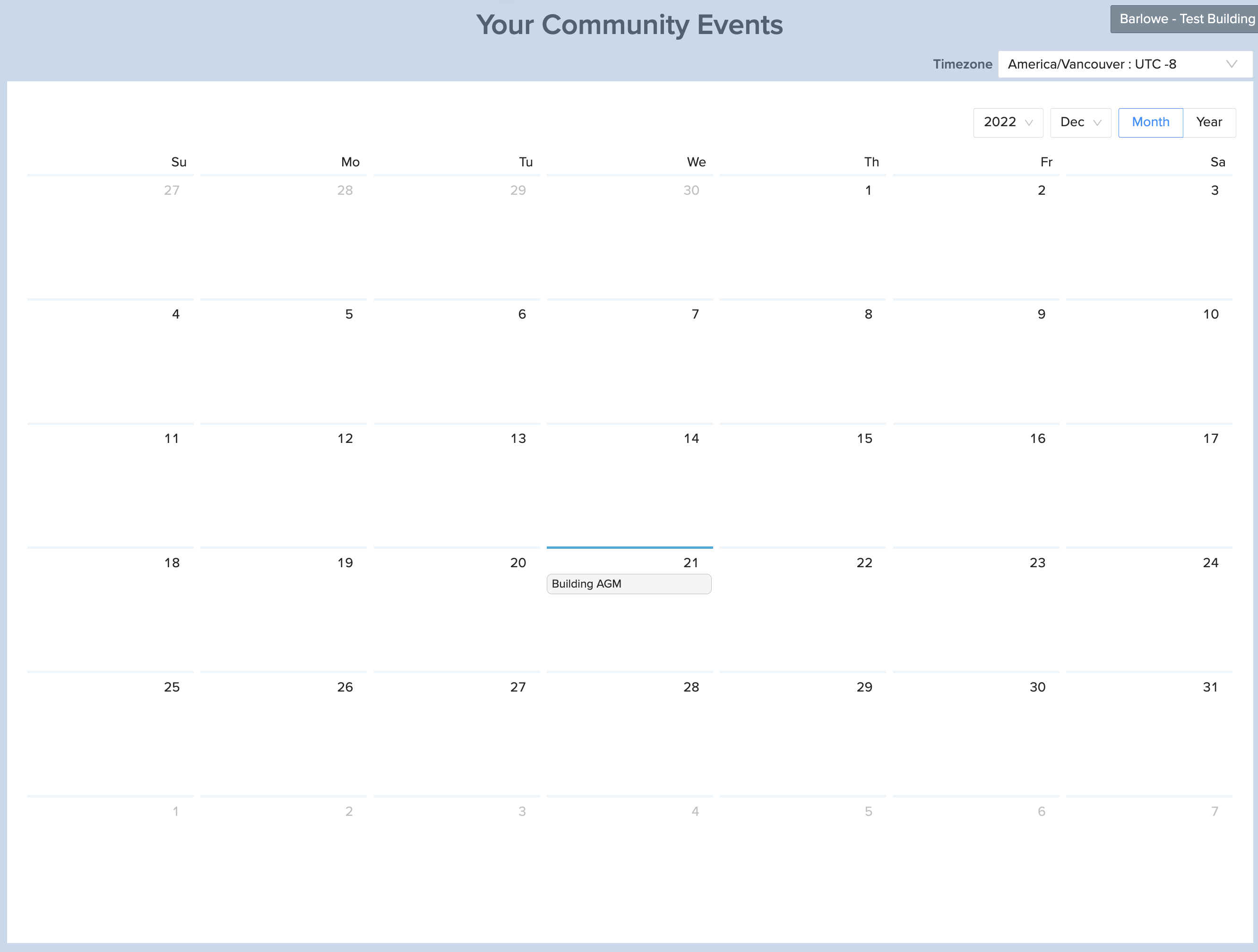The image size is (1258, 952).
Task: Select December 2 date cell
Action: pyautogui.click(x=976, y=236)
